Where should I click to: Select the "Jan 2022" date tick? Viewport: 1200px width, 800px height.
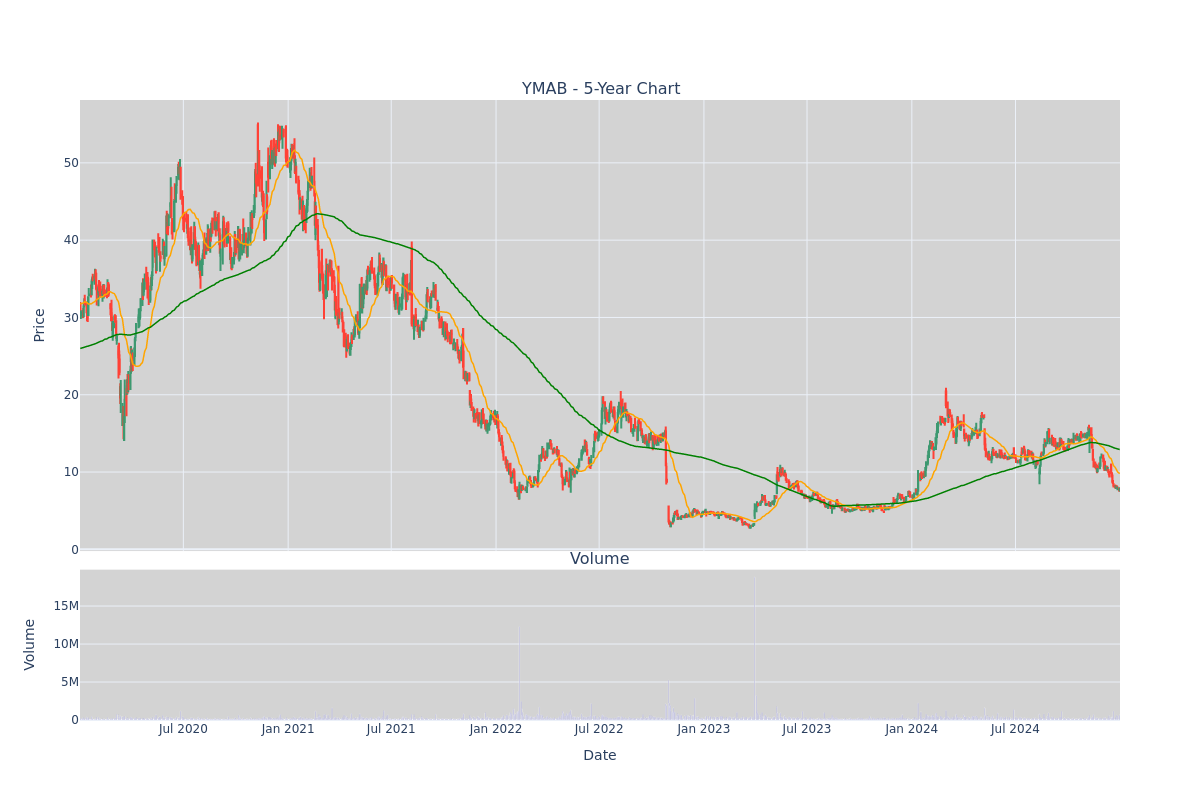(496, 729)
